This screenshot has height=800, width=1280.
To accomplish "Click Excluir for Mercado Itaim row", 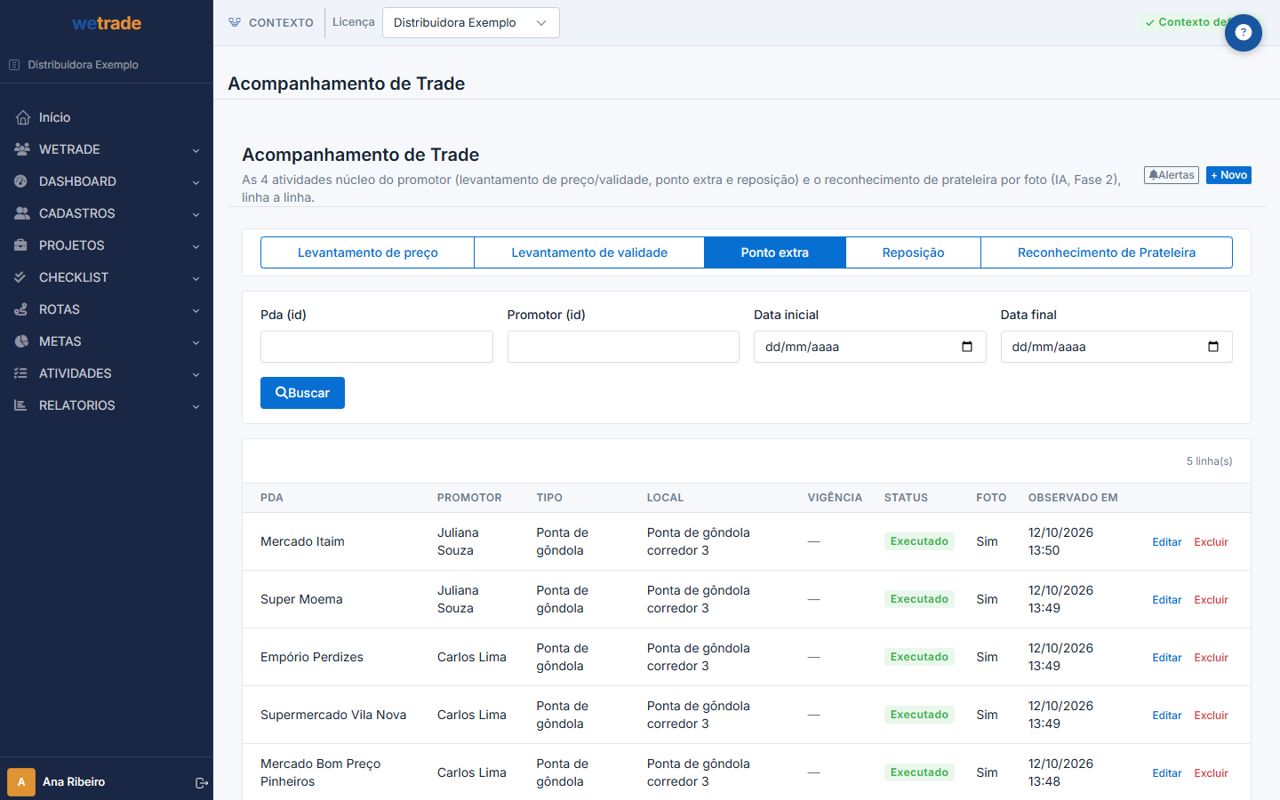I will tap(1211, 542).
